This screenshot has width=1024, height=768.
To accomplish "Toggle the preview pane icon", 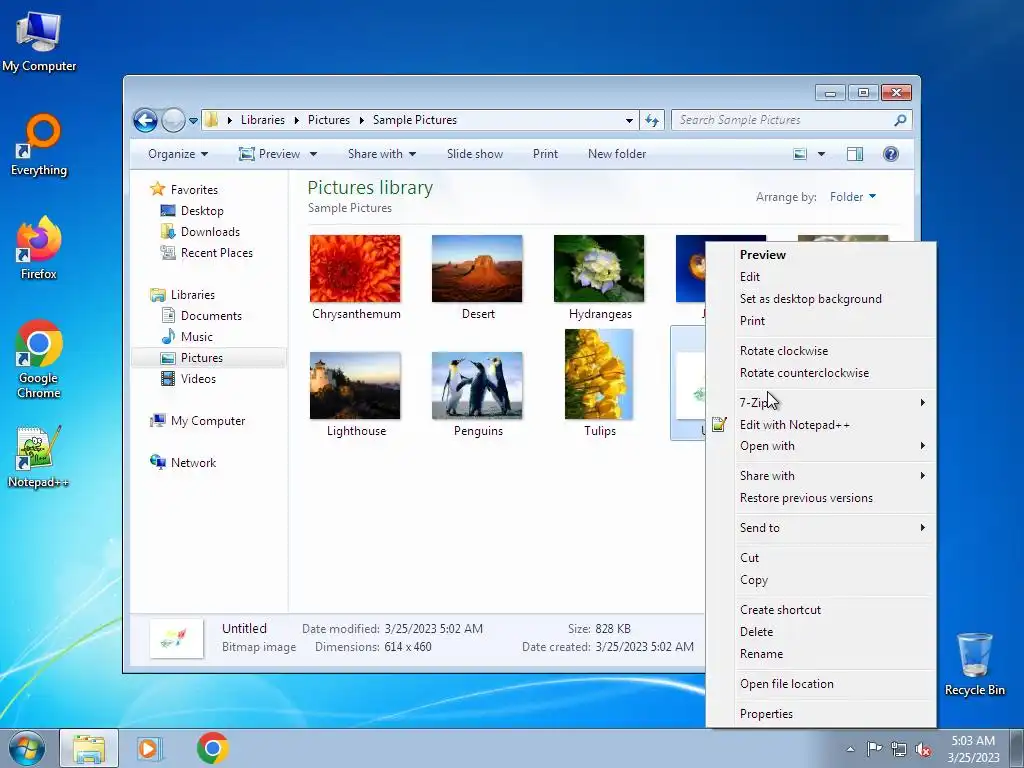I will click(855, 154).
